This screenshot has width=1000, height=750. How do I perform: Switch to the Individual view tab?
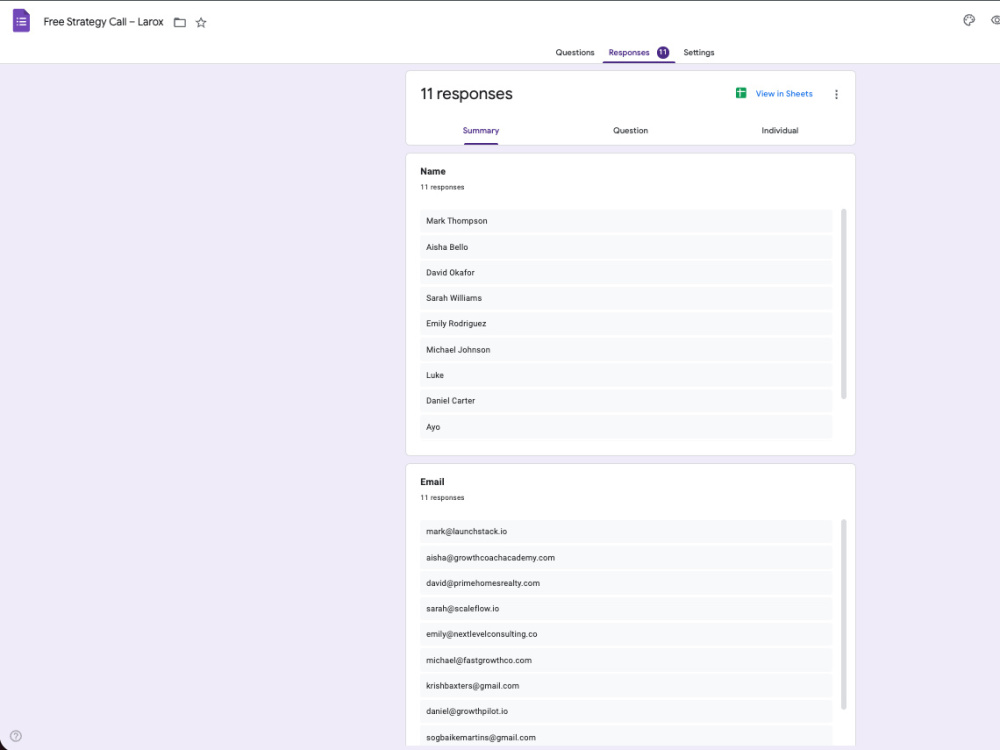(x=779, y=130)
